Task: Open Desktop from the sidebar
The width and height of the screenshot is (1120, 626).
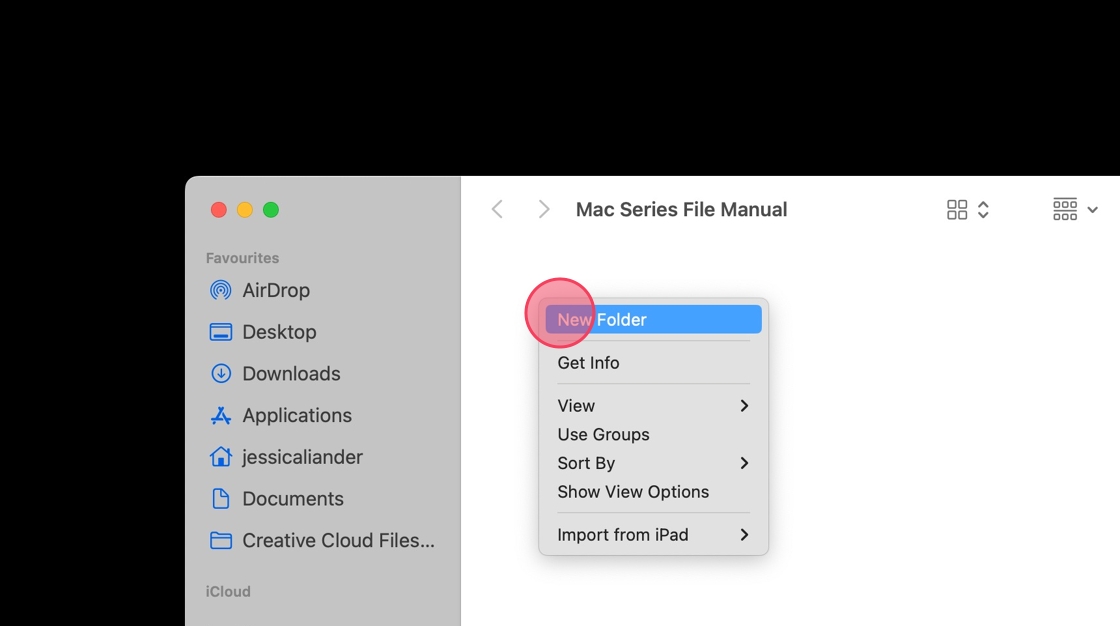Action: 278,332
